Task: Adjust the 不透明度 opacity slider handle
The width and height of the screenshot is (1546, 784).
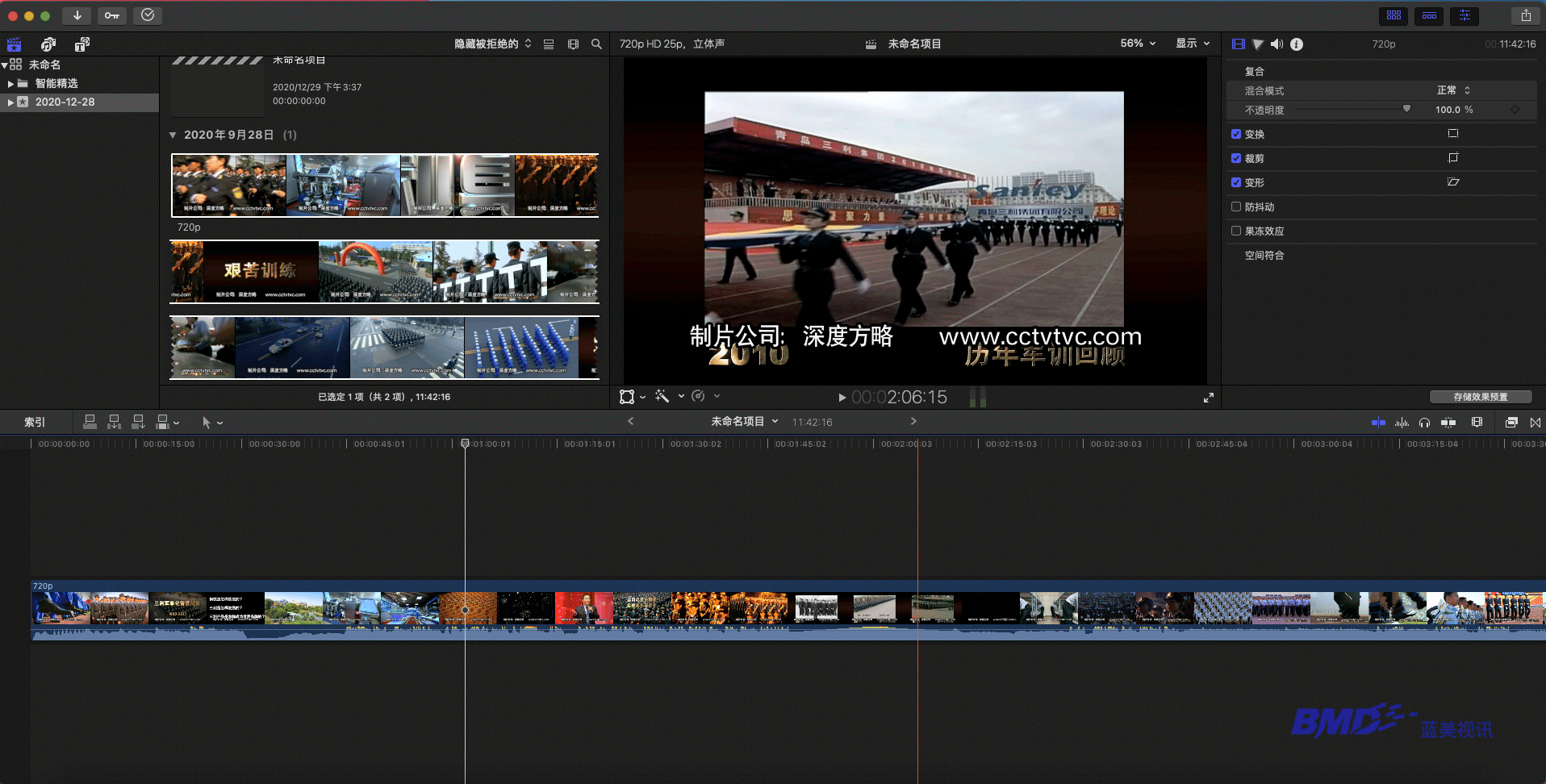Action: pyautogui.click(x=1406, y=109)
